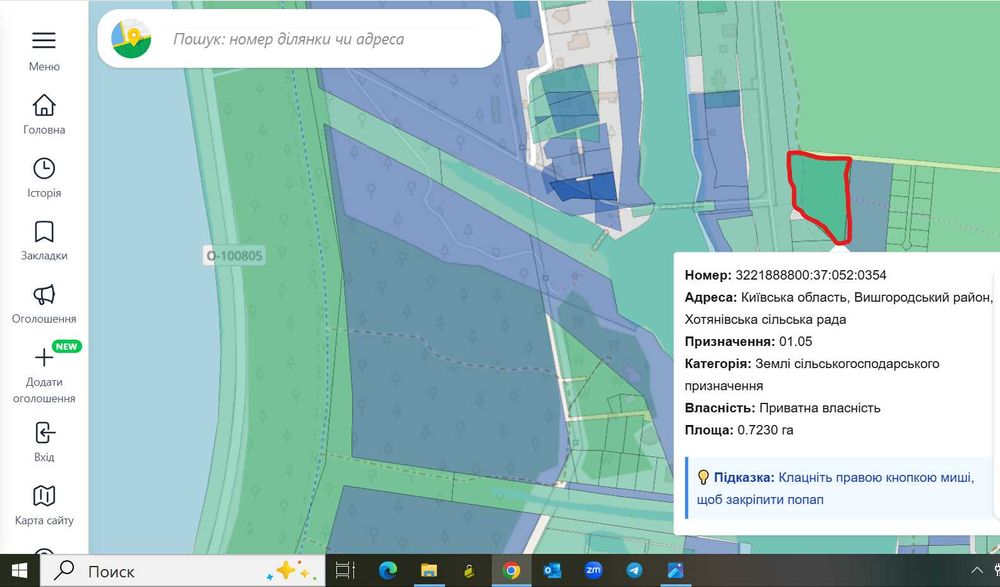Screen dimensions: 1000x587
Task: Open Оголошення megaphone icon
Action: pyautogui.click(x=44, y=295)
